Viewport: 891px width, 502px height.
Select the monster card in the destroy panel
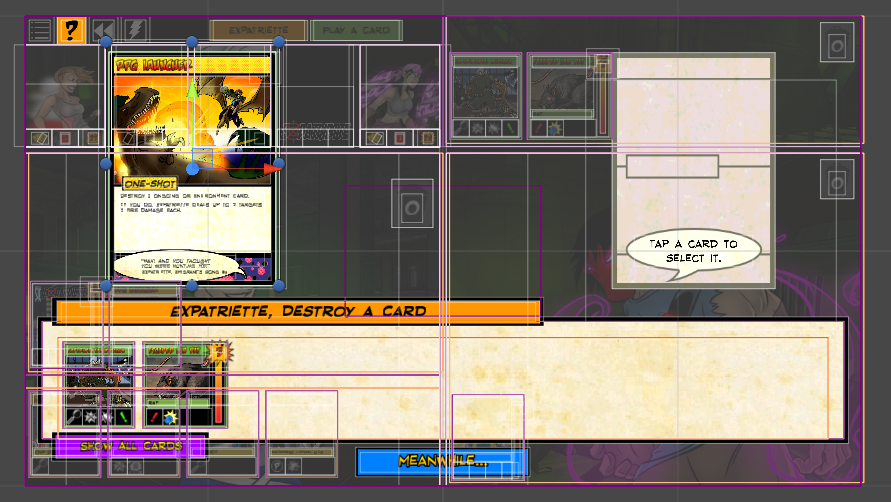[x=99, y=384]
